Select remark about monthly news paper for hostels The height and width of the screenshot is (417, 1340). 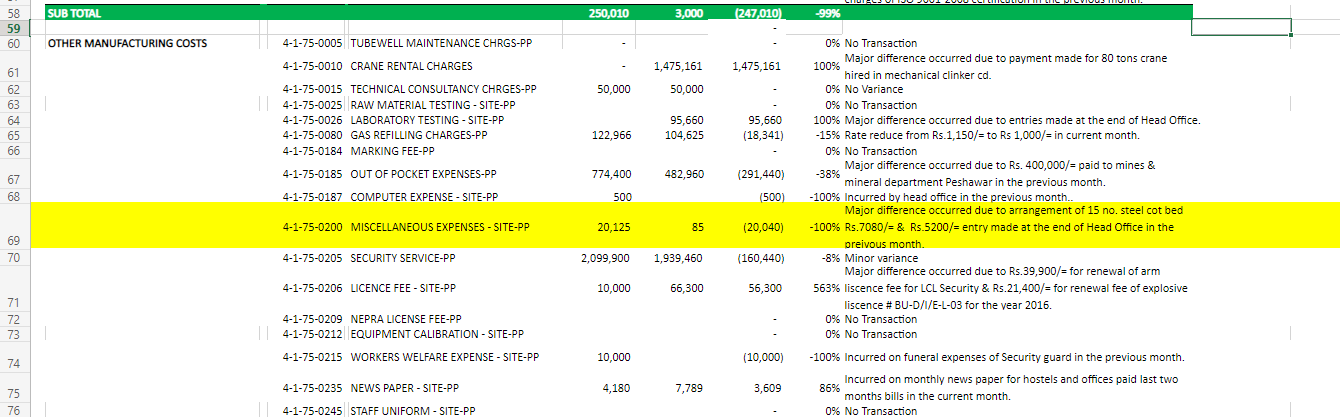coord(1011,388)
